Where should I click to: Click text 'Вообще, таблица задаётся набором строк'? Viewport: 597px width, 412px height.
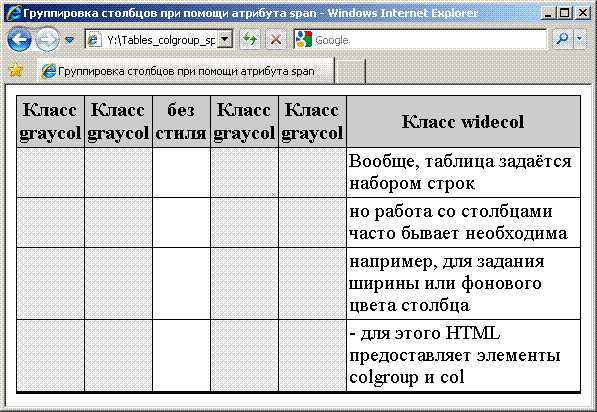tap(460, 172)
